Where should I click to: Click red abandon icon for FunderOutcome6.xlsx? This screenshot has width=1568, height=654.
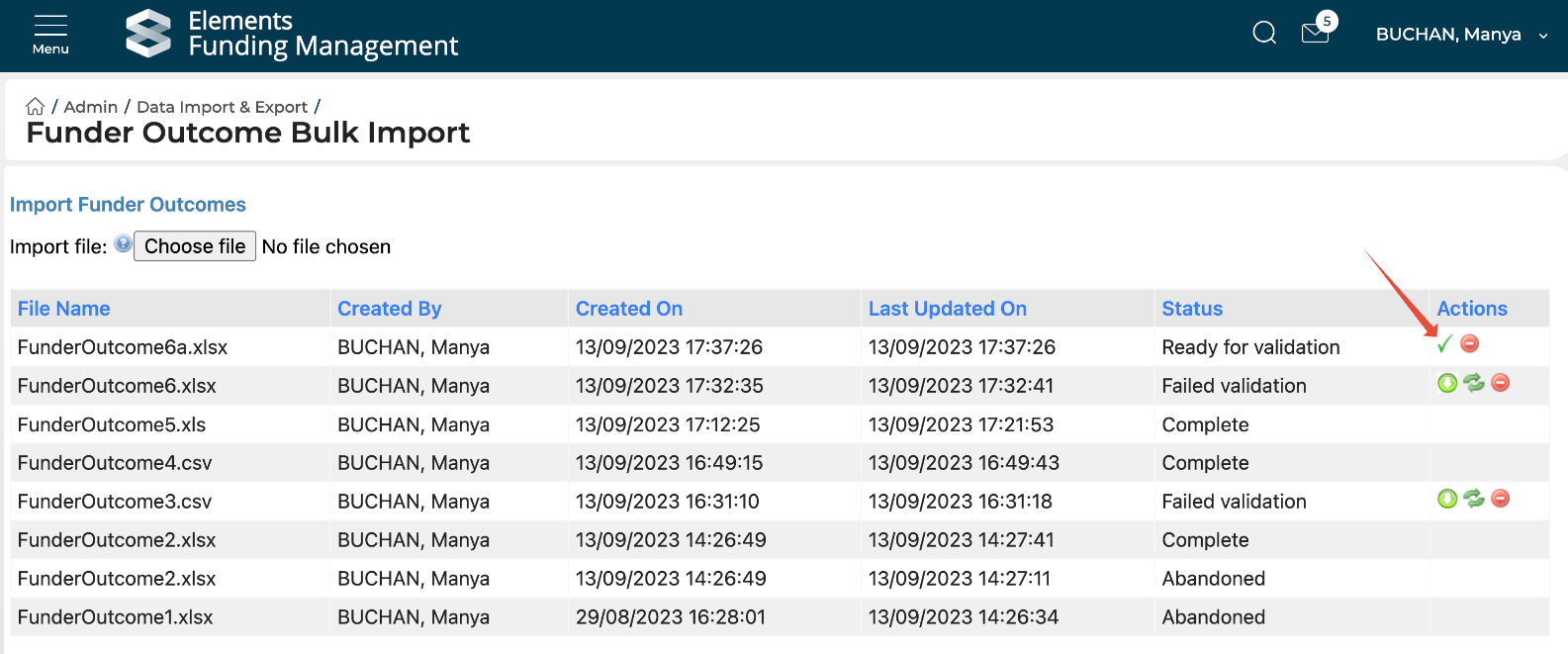click(1501, 383)
